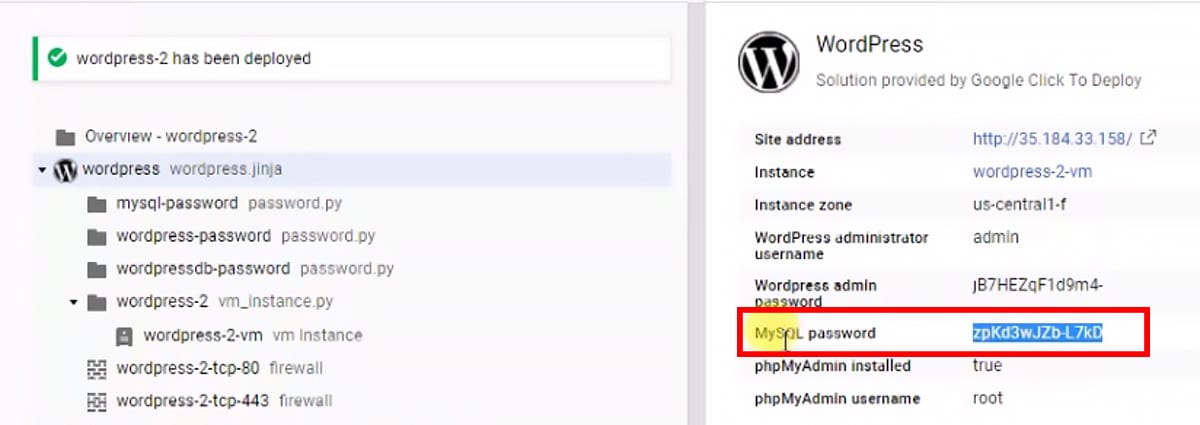
Task: Open the wordpress-2-vm instance link
Action: click(x=1032, y=172)
